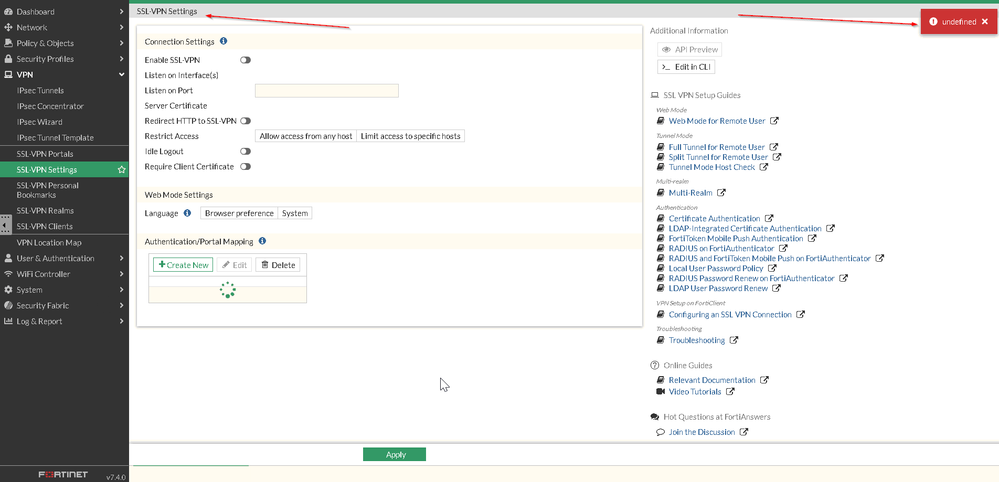999x482 pixels.
Task: Click the favorite star on SSL-VPN Settings
Action: tap(121, 170)
